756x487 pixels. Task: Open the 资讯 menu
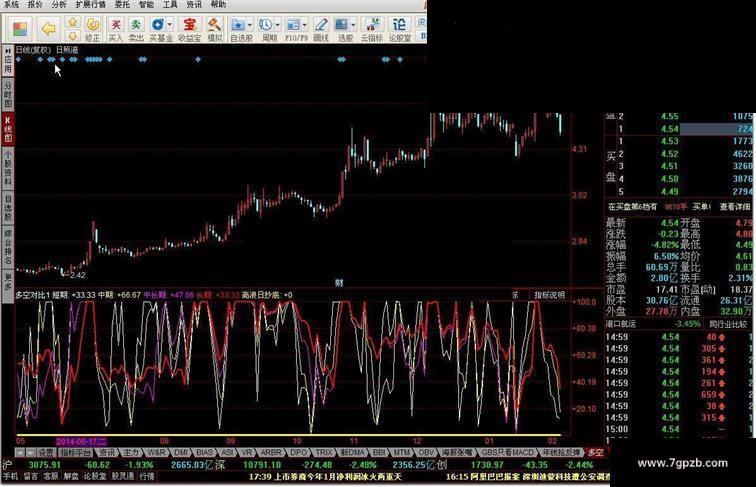pyautogui.click(x=194, y=4)
